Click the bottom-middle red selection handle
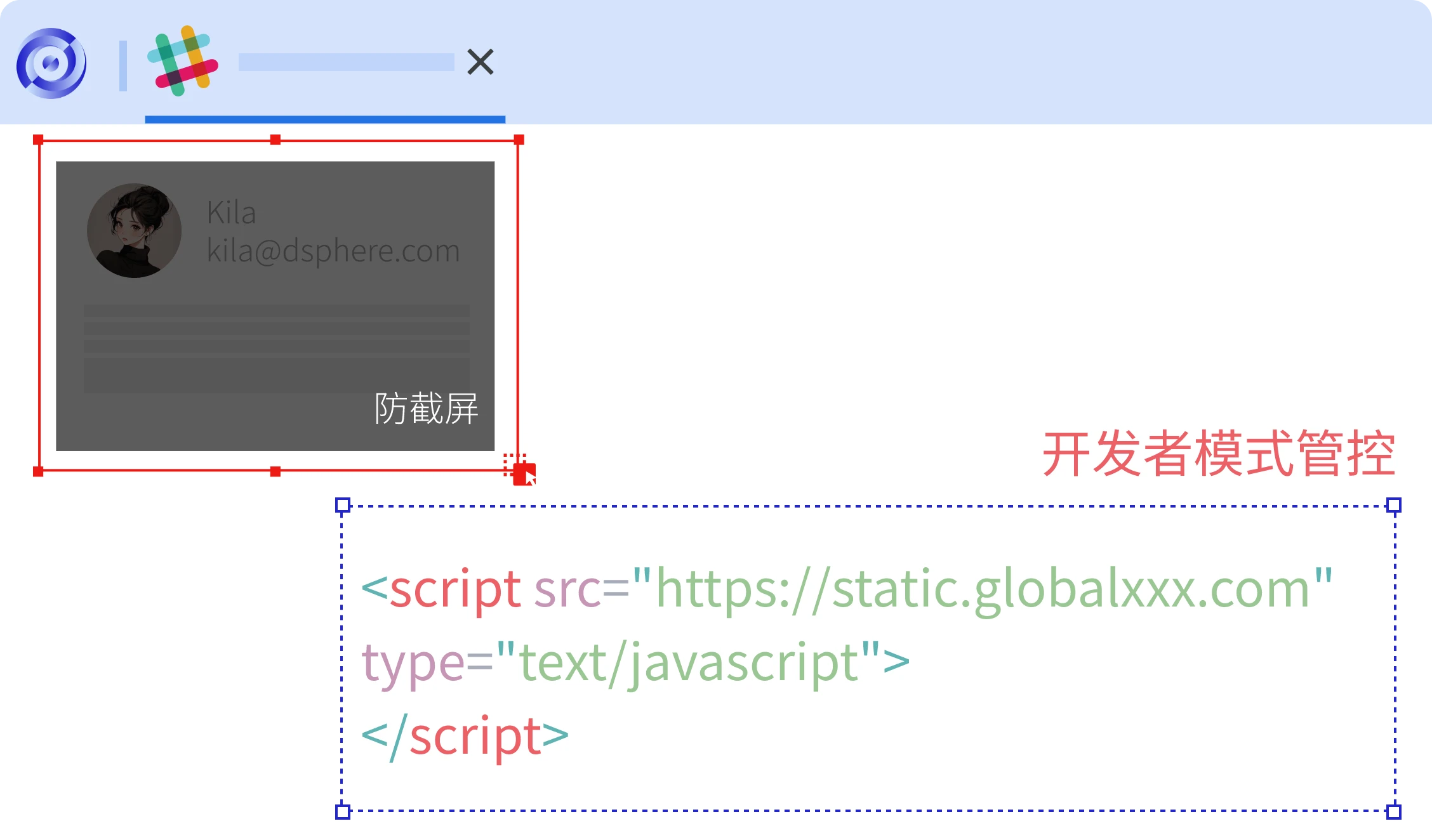Image resolution: width=1432 pixels, height=840 pixels. click(x=275, y=471)
